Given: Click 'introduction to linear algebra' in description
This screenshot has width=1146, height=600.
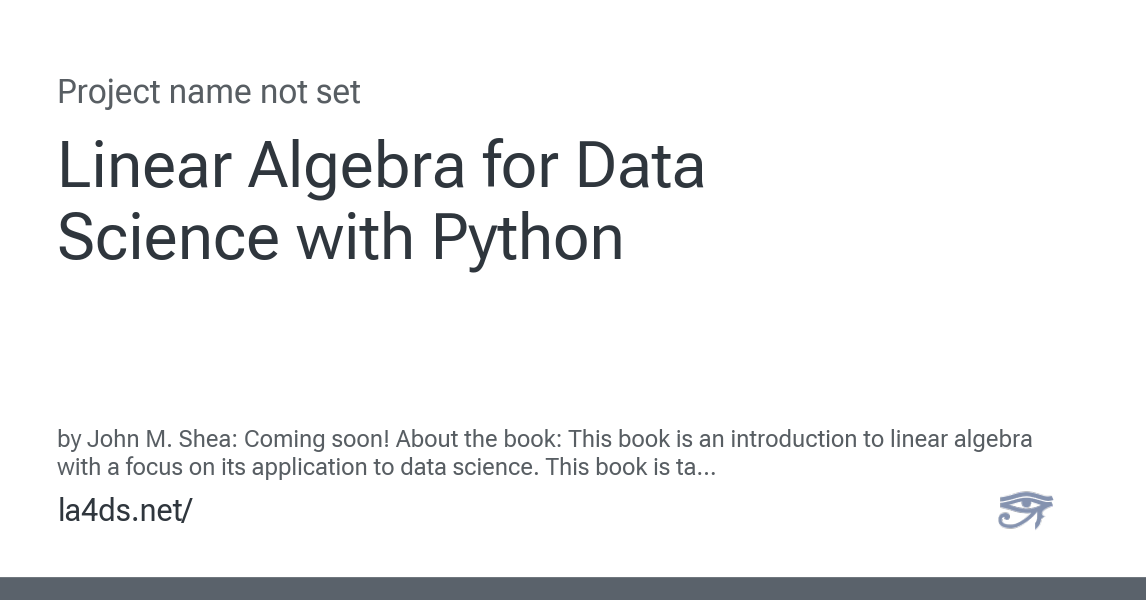Looking at the screenshot, I should (x=881, y=438).
